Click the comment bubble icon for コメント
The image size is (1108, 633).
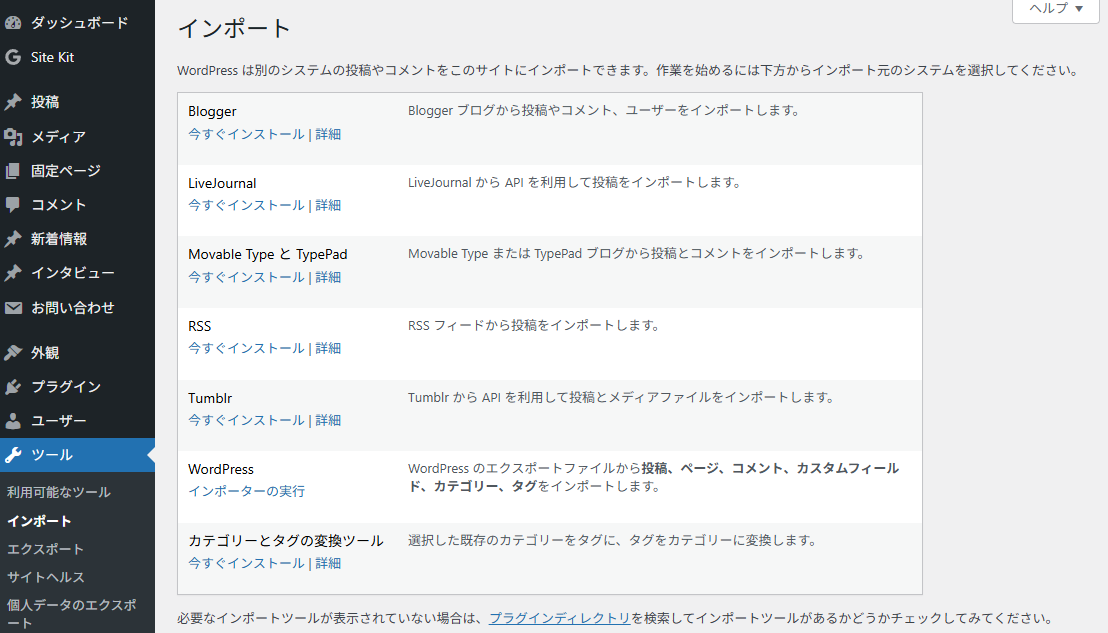pyautogui.click(x=13, y=205)
